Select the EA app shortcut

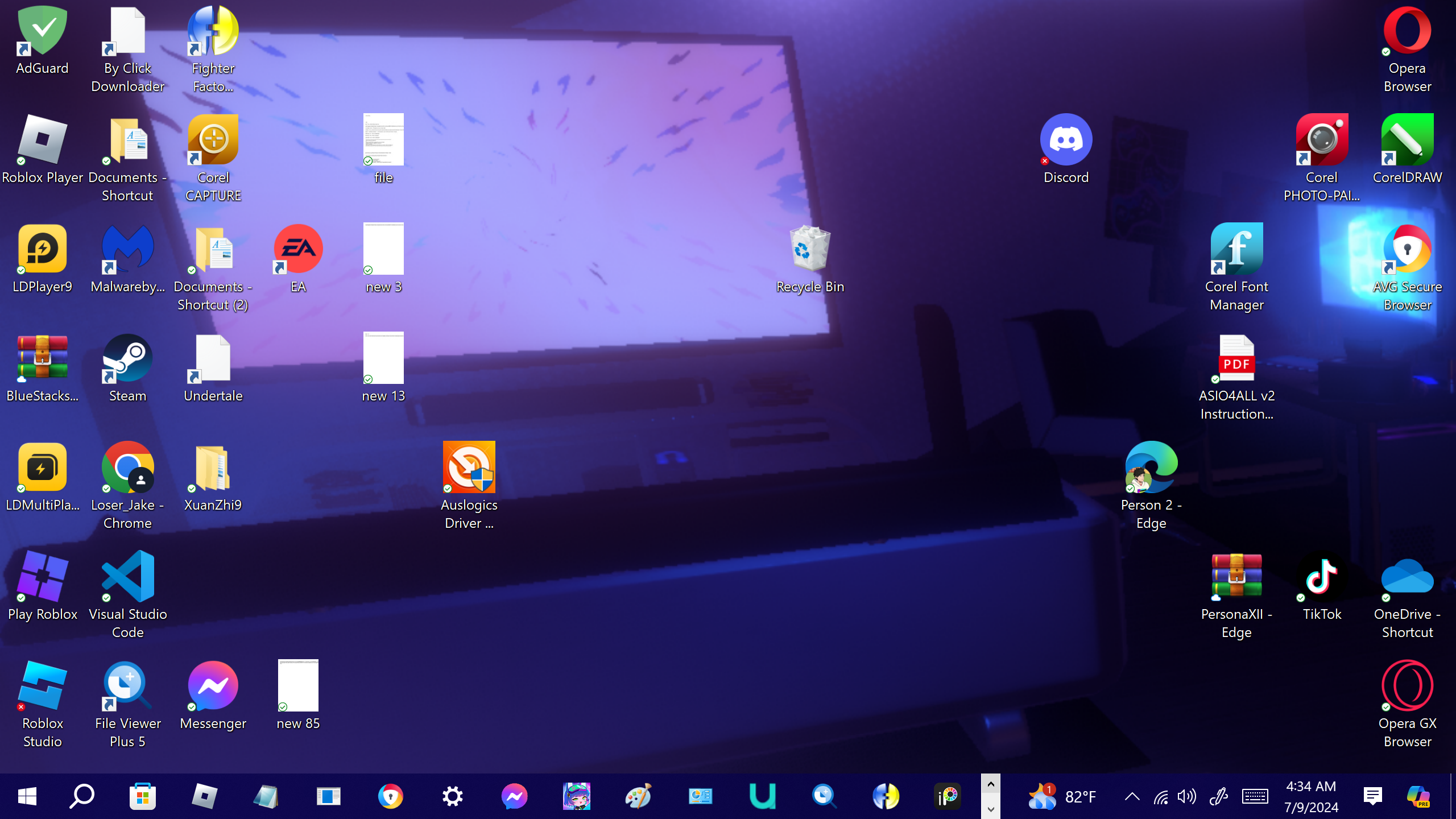pyautogui.click(x=298, y=250)
